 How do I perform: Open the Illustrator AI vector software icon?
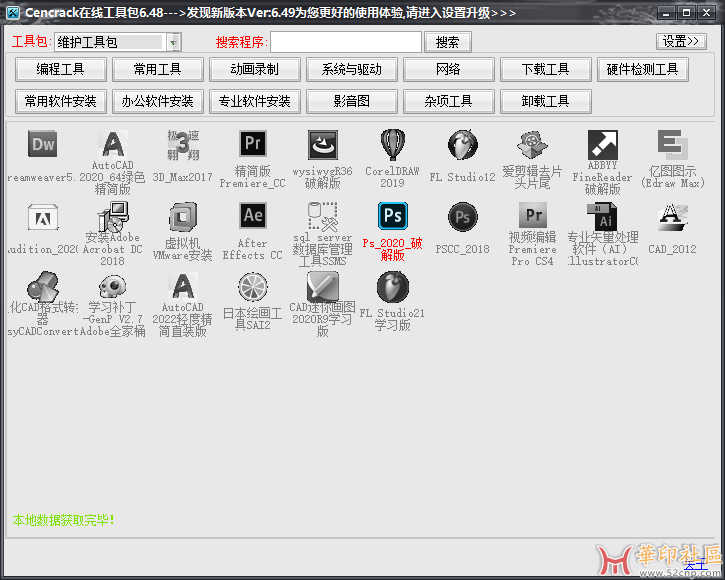tap(602, 216)
